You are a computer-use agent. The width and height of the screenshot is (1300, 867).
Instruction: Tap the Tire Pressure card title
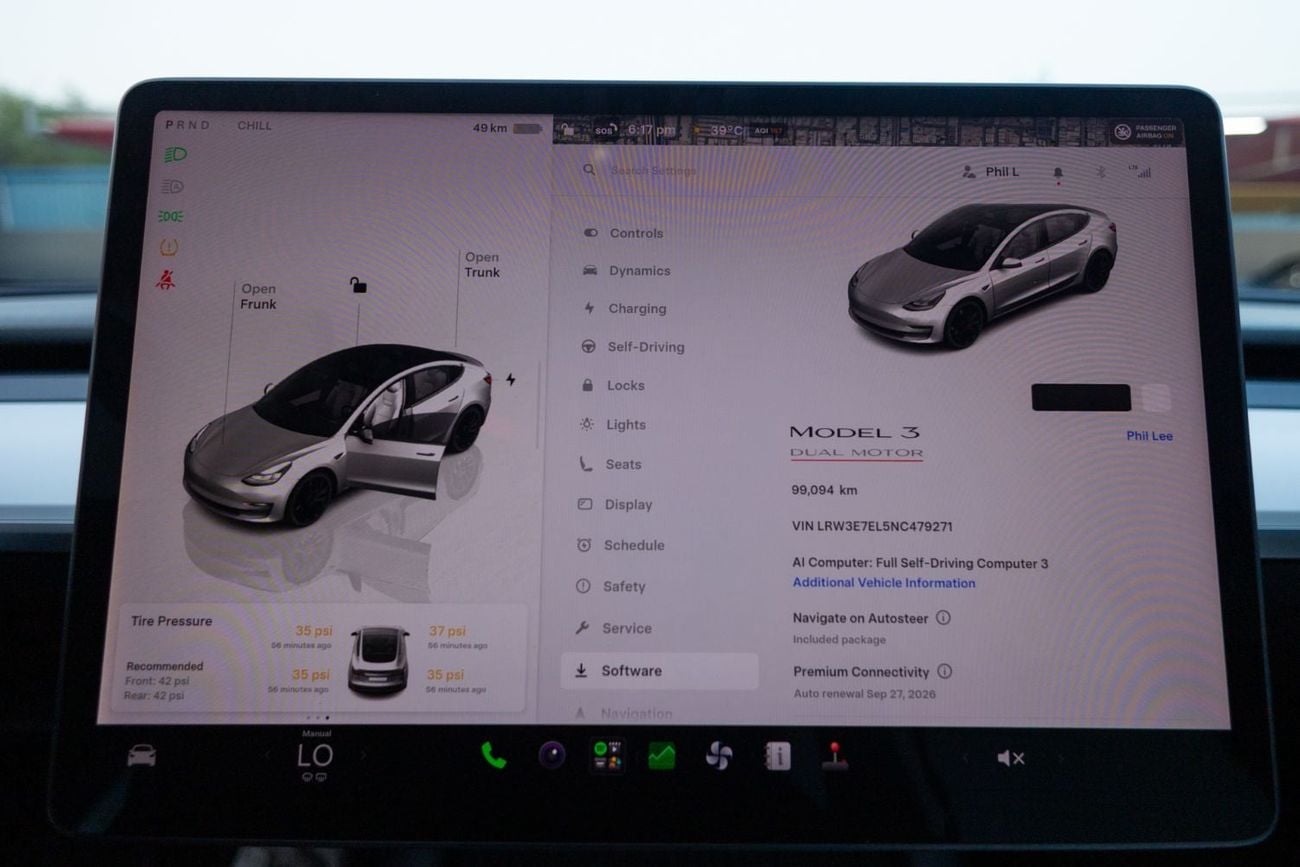[171, 621]
